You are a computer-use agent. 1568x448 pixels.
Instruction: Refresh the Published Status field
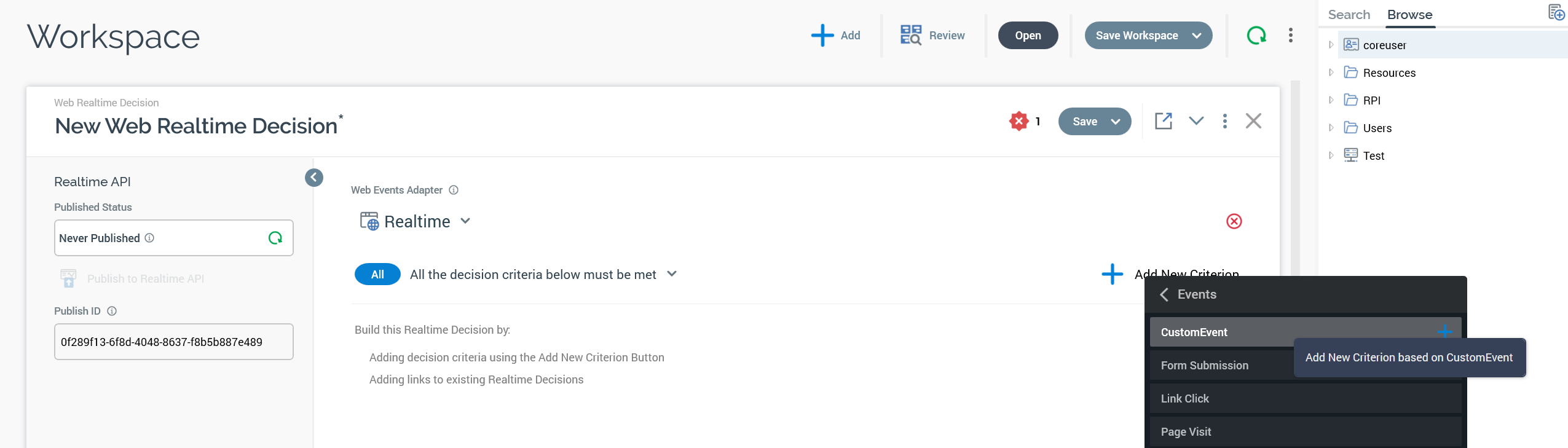(275, 238)
